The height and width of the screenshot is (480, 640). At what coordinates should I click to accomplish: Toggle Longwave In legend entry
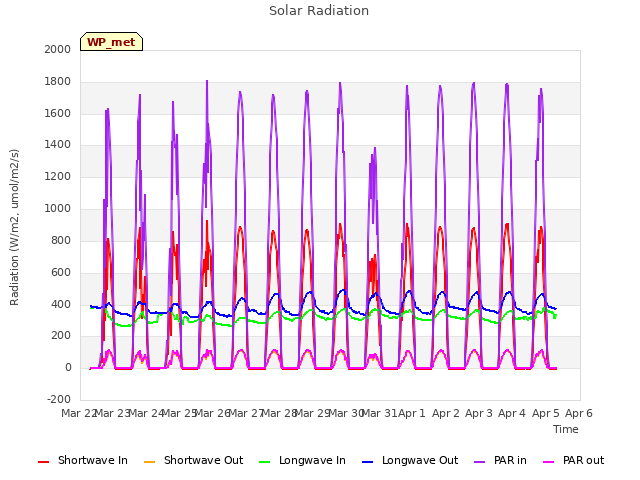(x=302, y=460)
